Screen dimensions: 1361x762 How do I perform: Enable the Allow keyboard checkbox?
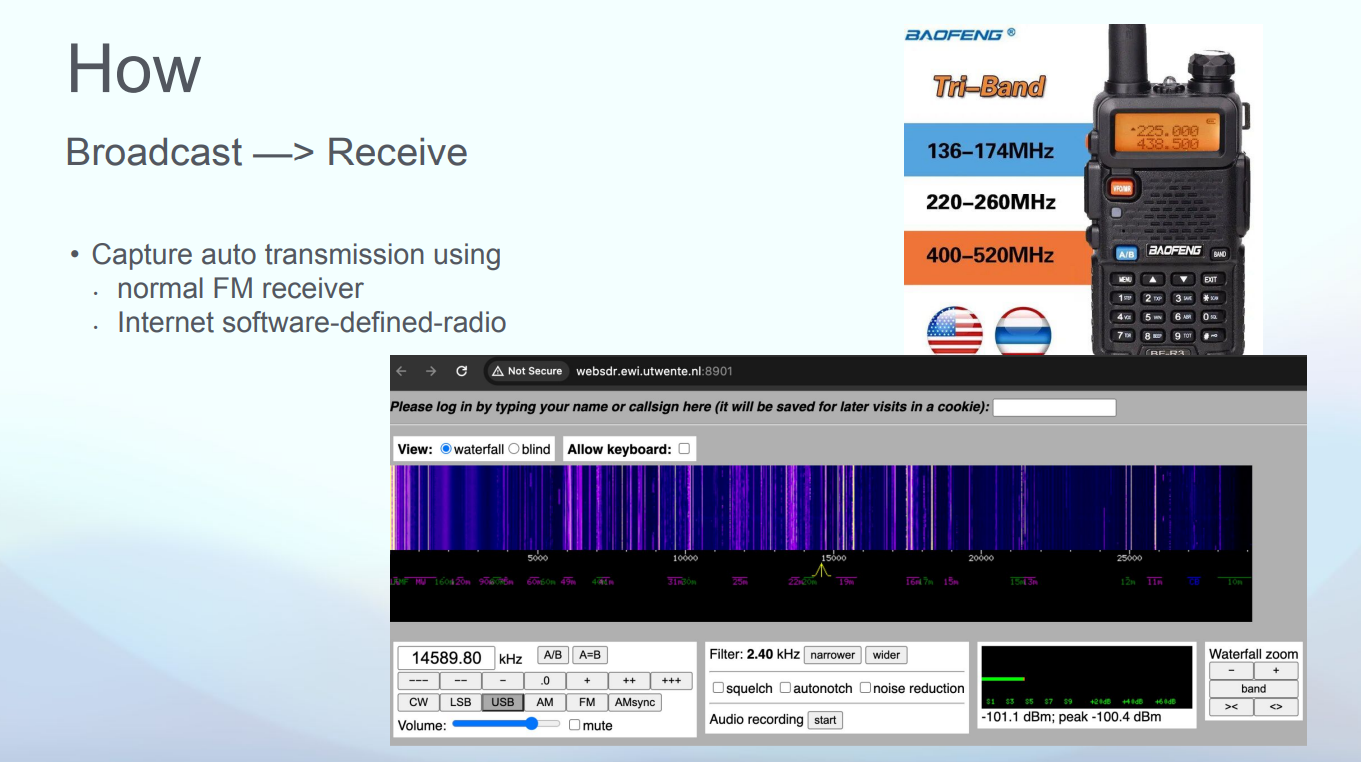coord(684,449)
